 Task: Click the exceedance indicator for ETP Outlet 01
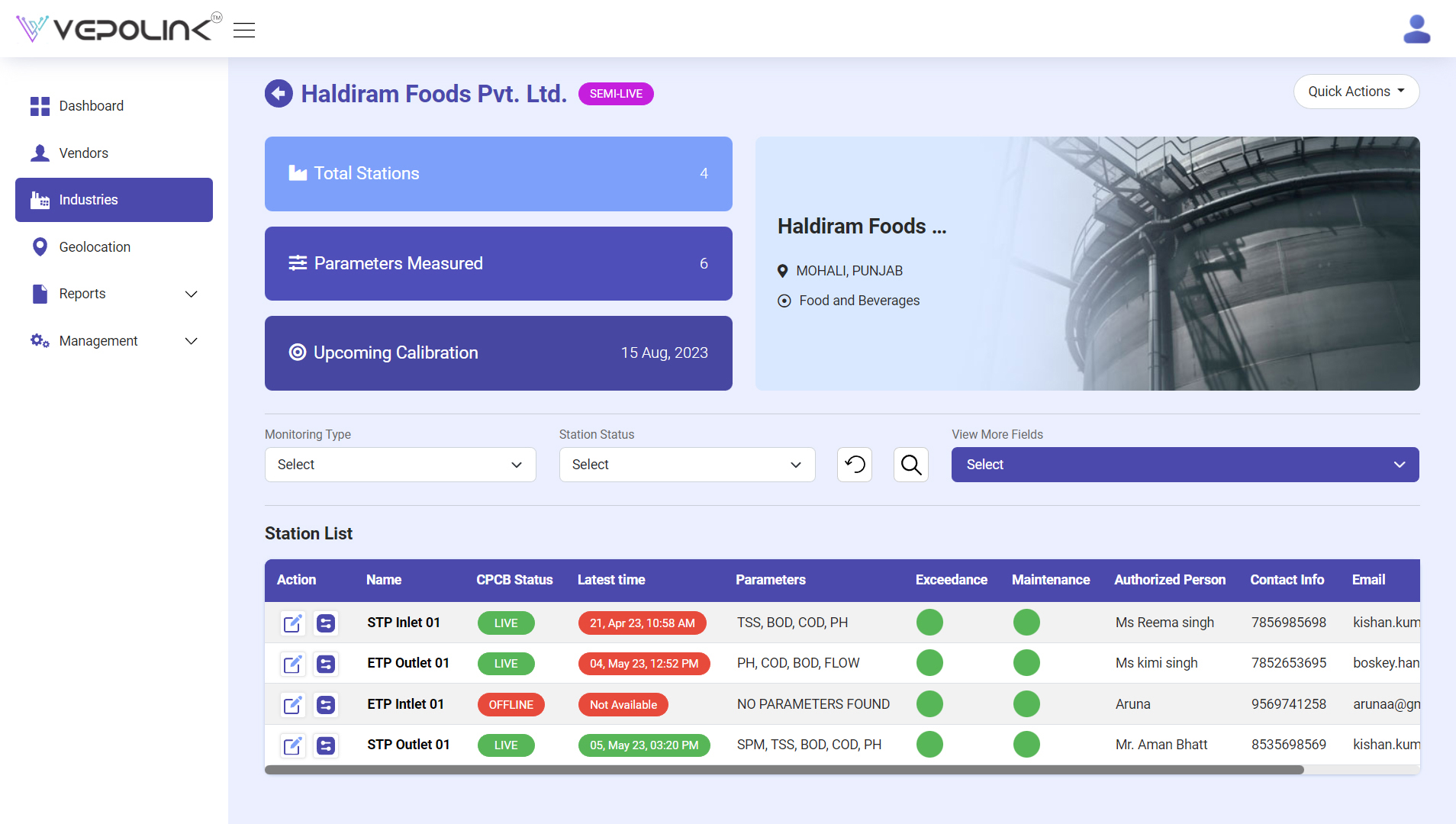[929, 663]
